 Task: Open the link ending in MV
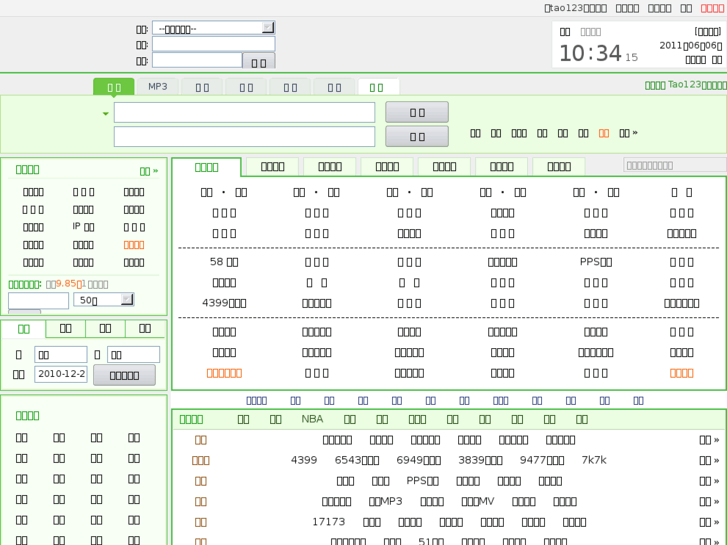tap(478, 501)
